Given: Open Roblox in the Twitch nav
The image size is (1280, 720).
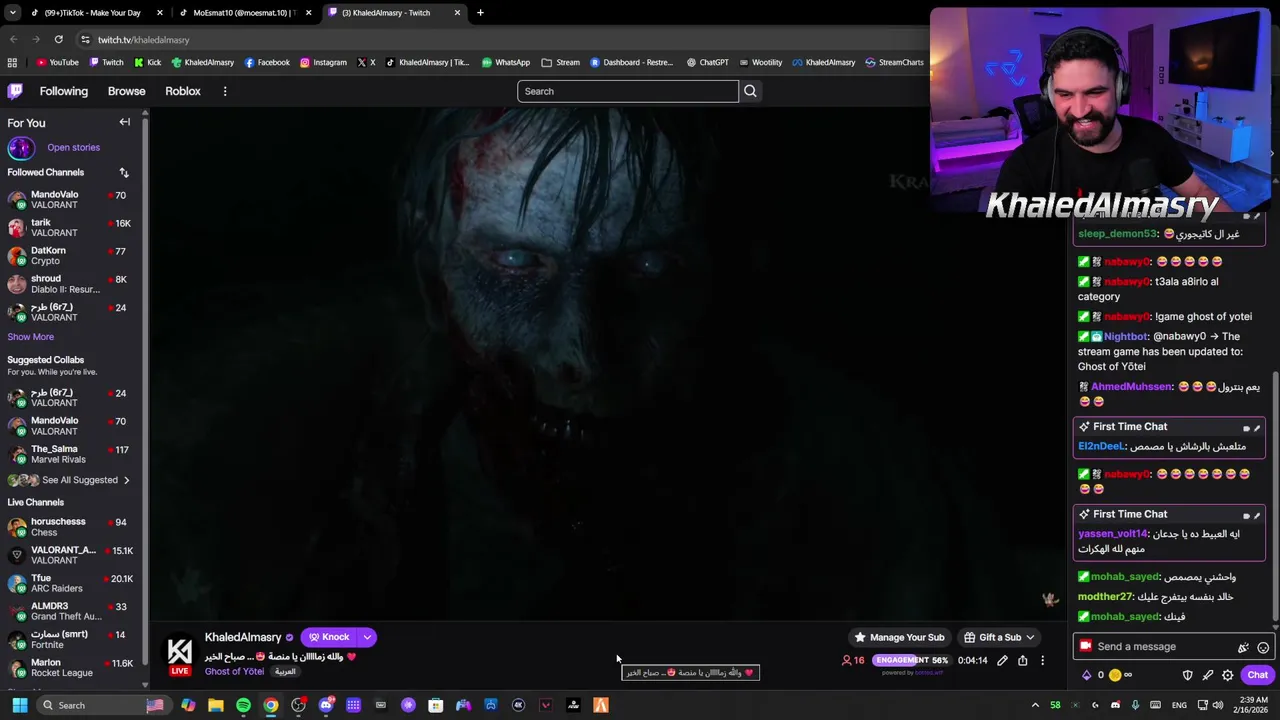Looking at the screenshot, I should (183, 91).
